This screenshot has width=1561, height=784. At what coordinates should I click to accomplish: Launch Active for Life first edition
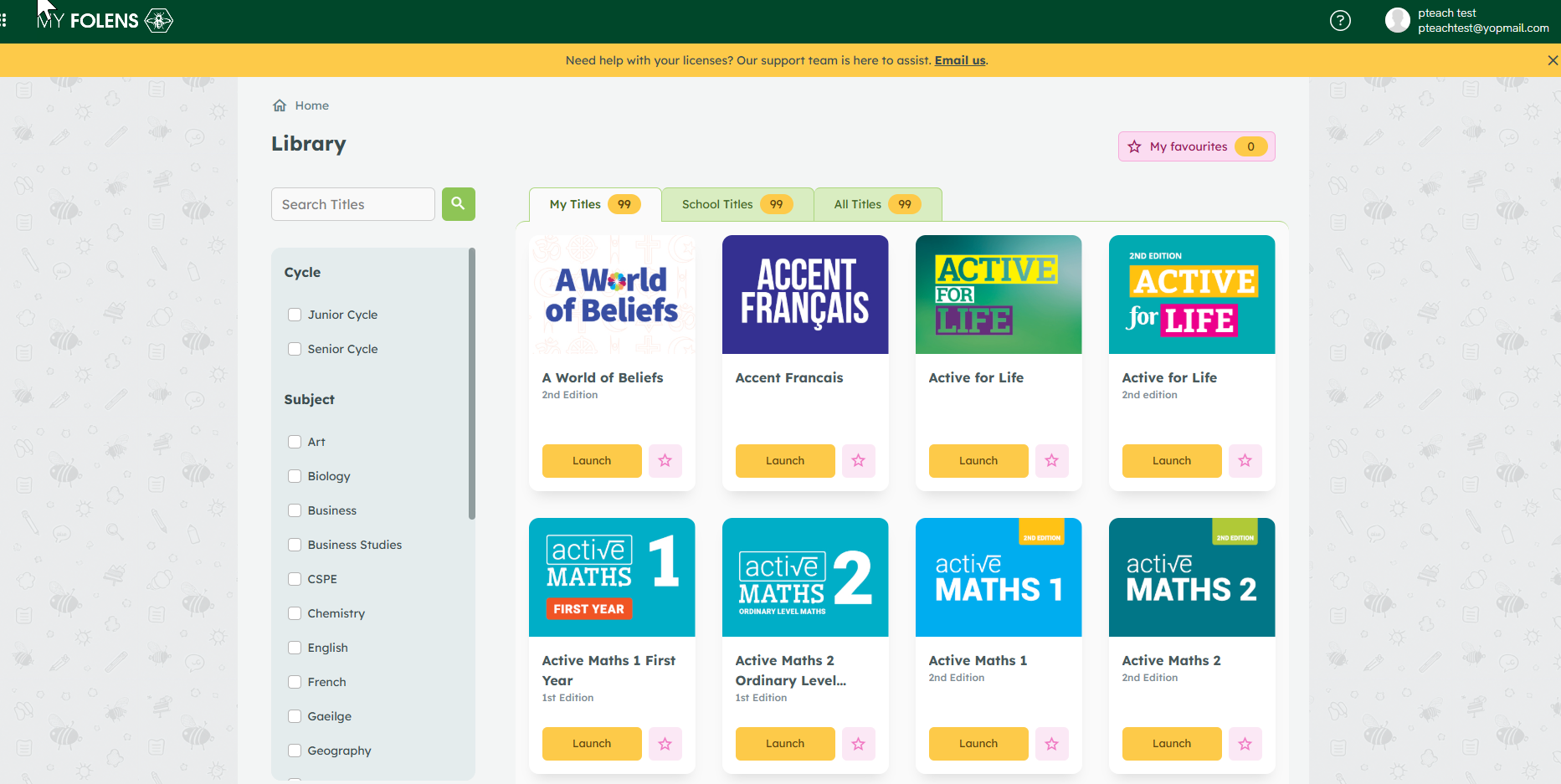[978, 461]
